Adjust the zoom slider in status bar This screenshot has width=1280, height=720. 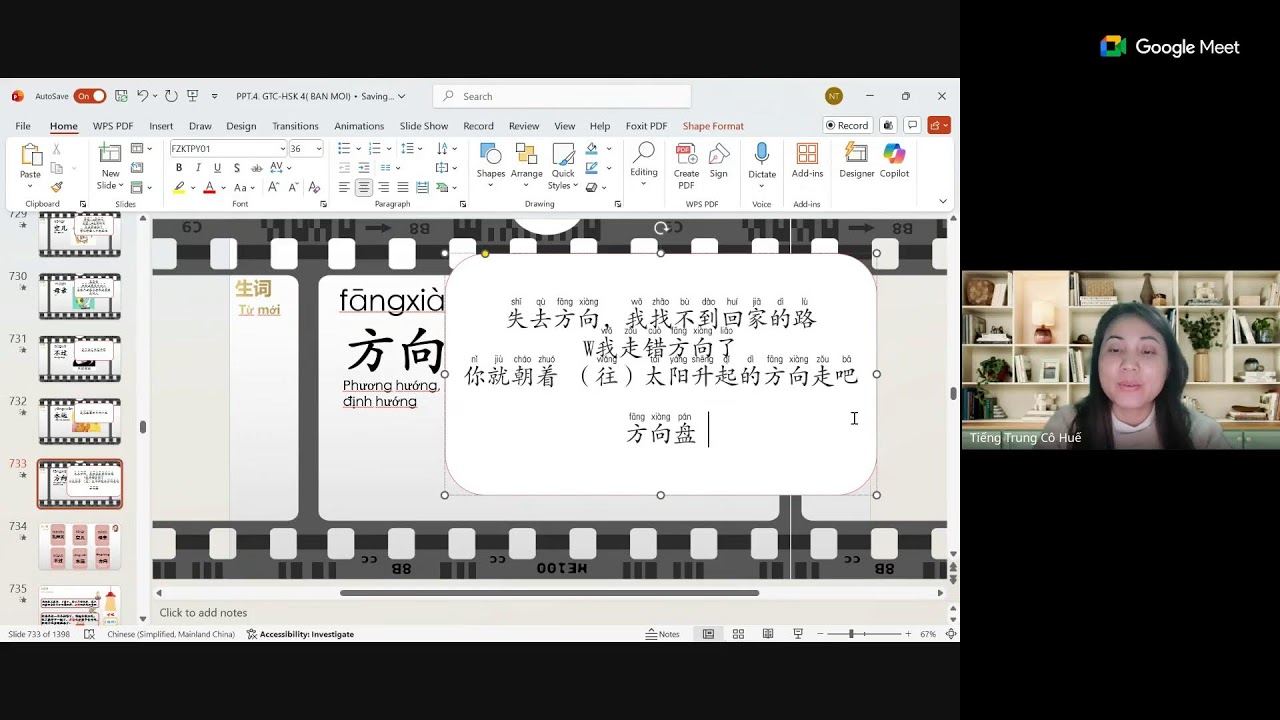(x=852, y=634)
